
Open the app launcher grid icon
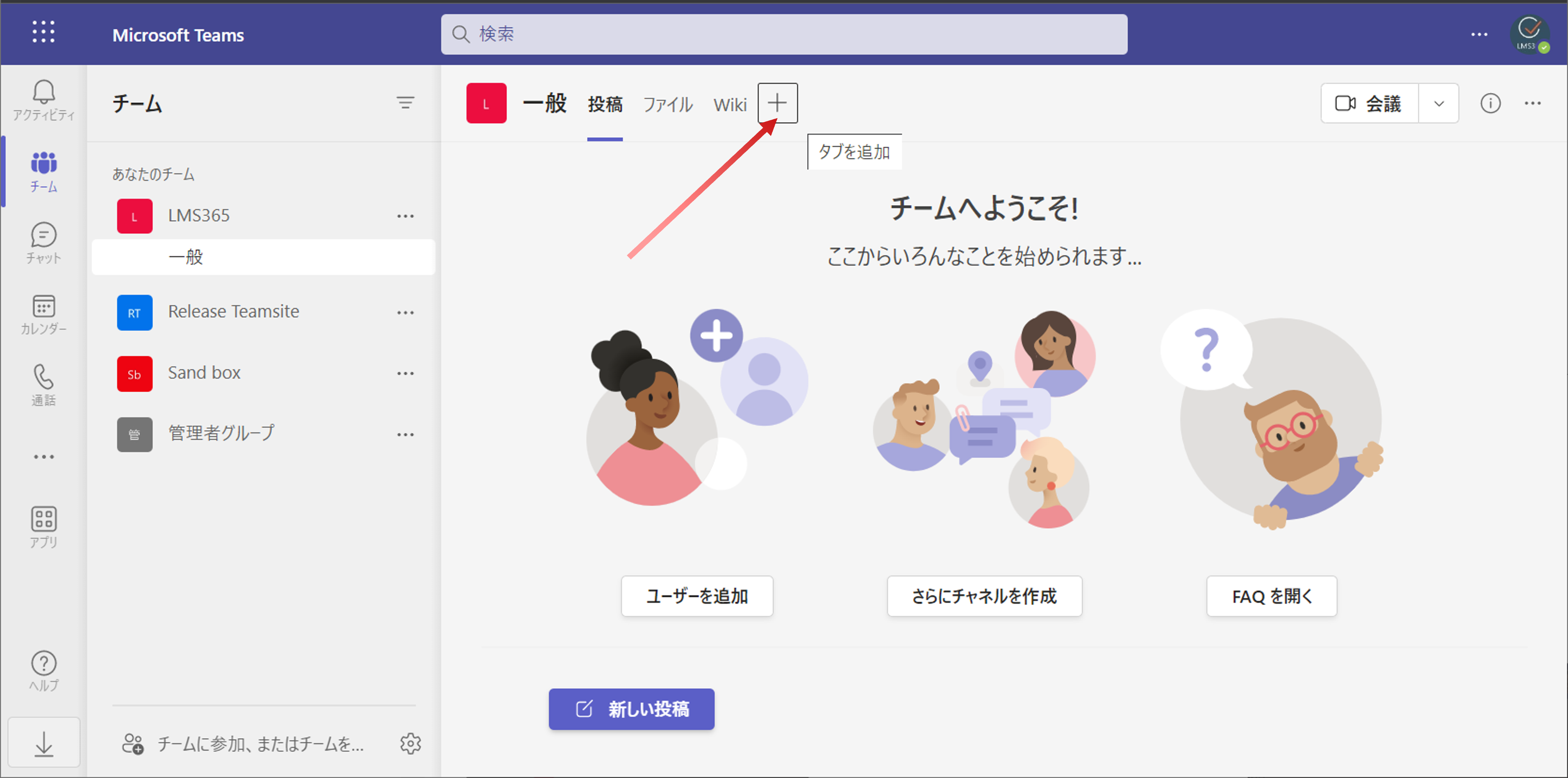pos(43,32)
